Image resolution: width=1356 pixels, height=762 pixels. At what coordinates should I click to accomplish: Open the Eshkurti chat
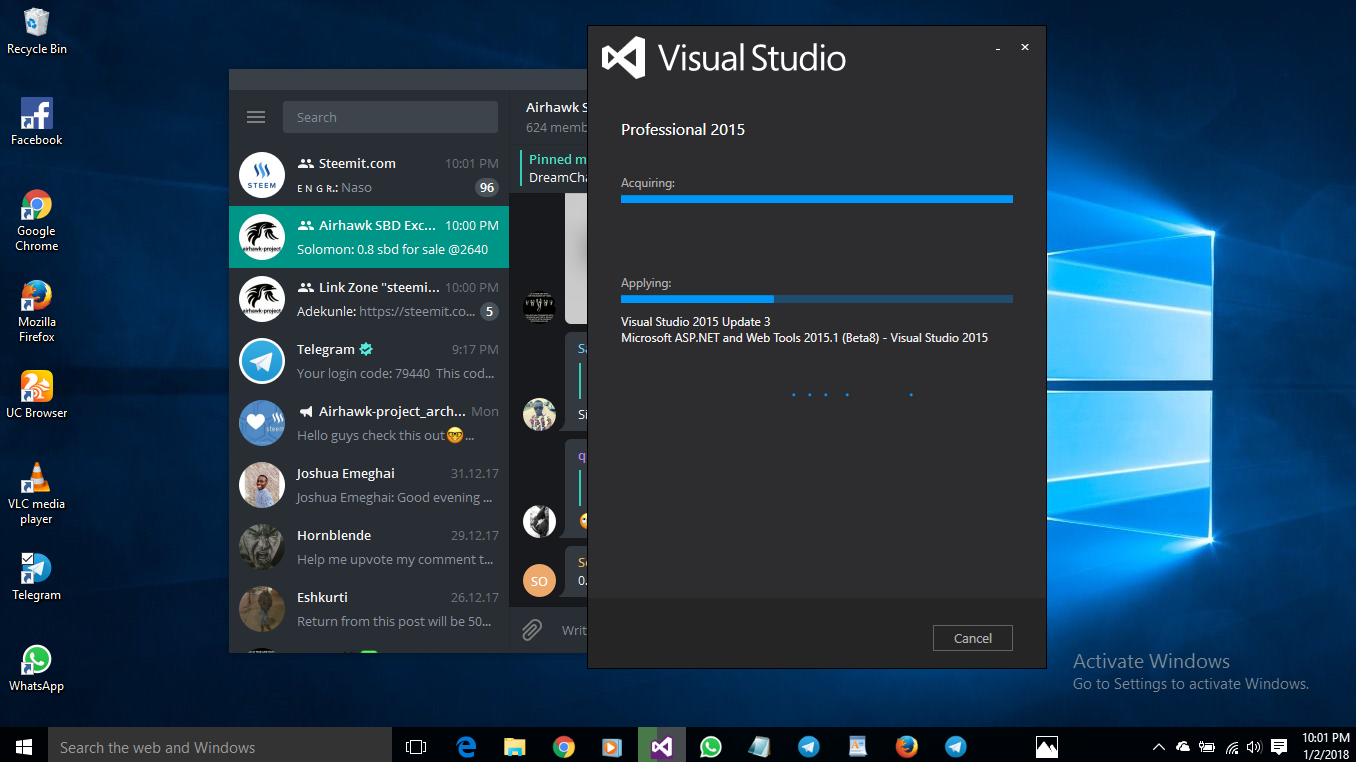pyautogui.click(x=369, y=609)
